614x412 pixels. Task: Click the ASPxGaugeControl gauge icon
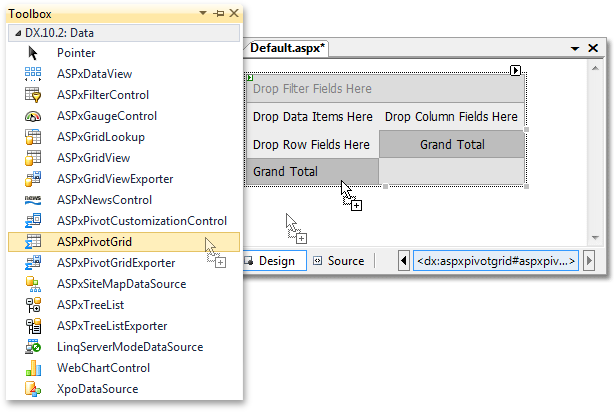33,116
